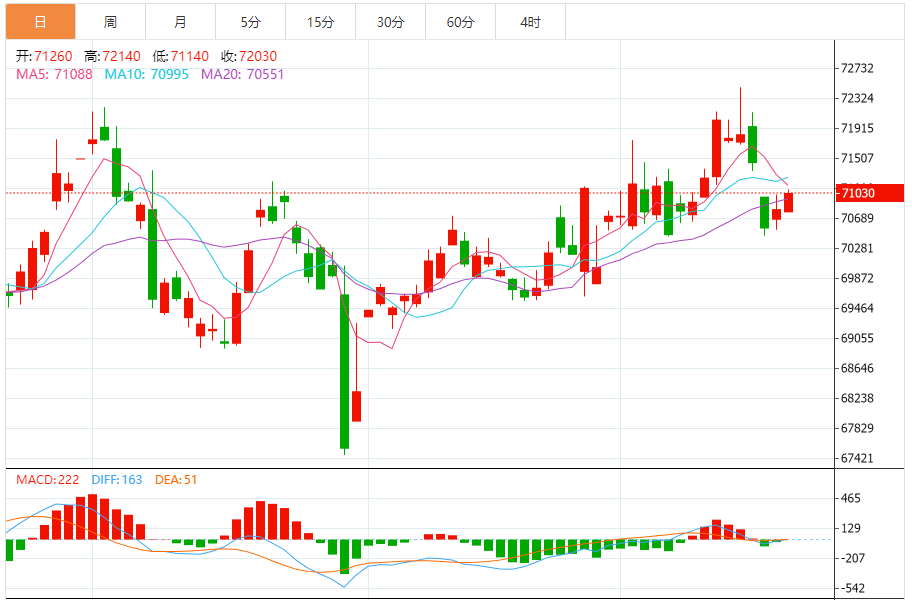
Task: Click the MA10: 70995 legend text
Action: point(147,74)
